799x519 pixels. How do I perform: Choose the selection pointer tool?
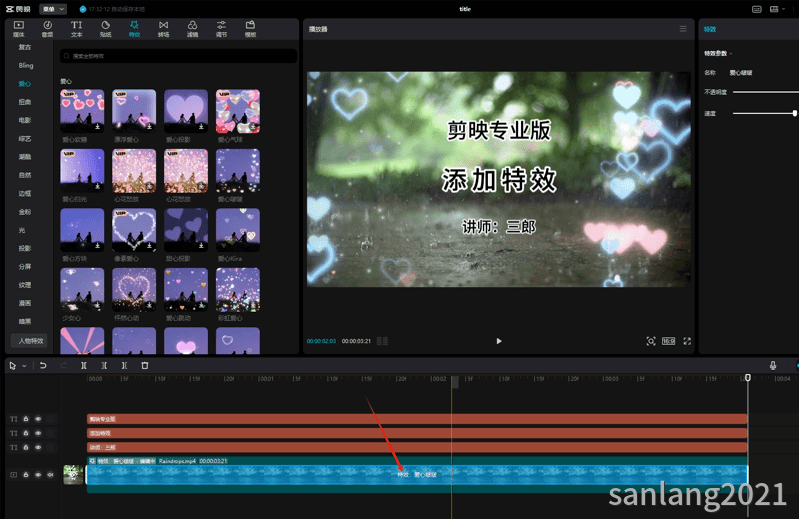point(13,366)
